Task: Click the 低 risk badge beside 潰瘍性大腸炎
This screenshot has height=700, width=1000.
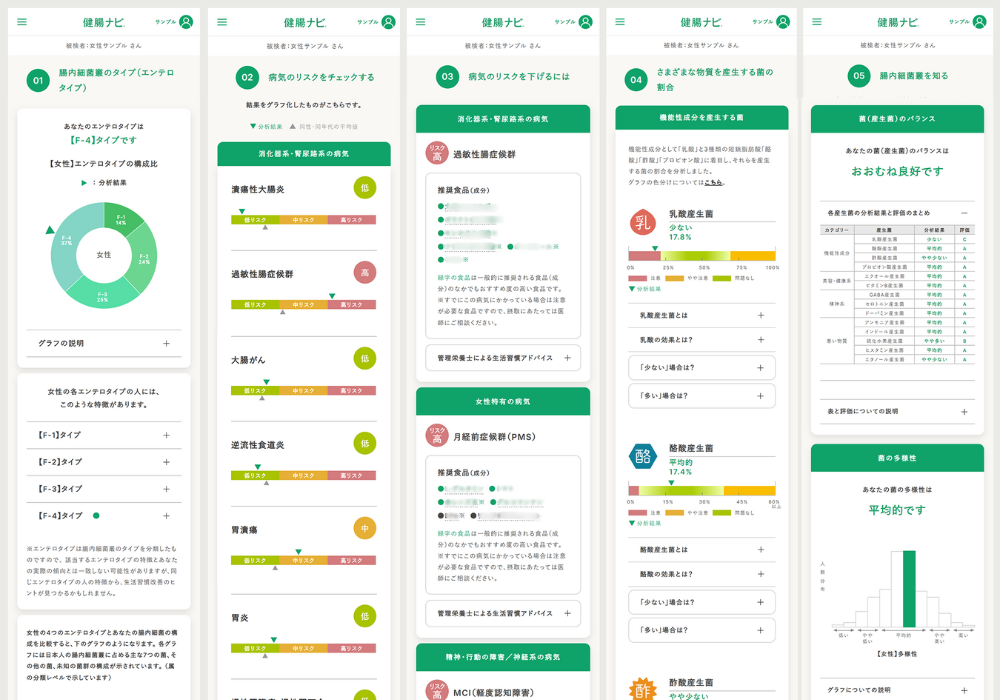Action: pyautogui.click(x=365, y=188)
